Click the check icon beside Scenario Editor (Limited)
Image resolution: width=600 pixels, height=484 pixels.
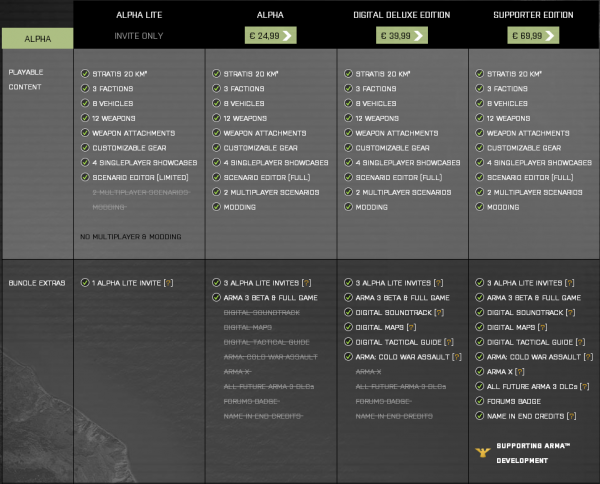[85, 177]
